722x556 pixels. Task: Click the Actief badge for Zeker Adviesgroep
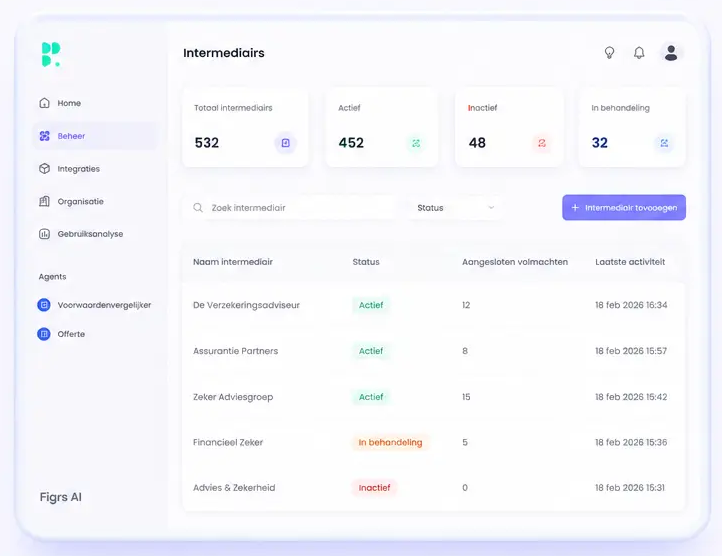click(371, 397)
